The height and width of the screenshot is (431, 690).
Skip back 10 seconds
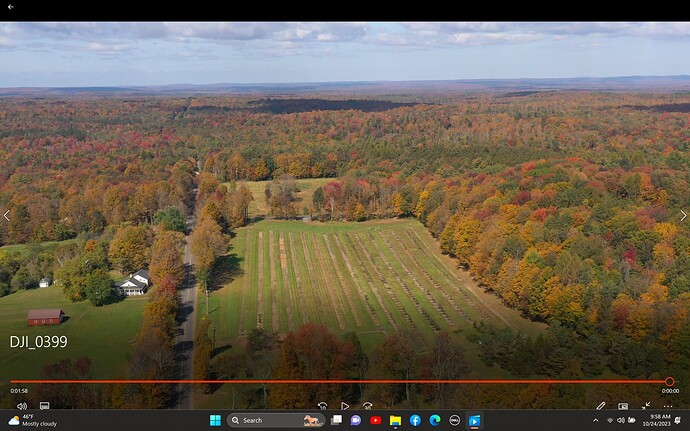[323, 406]
